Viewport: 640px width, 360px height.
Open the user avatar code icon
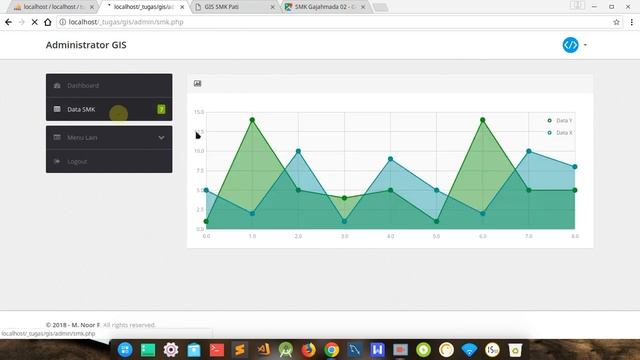click(x=571, y=45)
